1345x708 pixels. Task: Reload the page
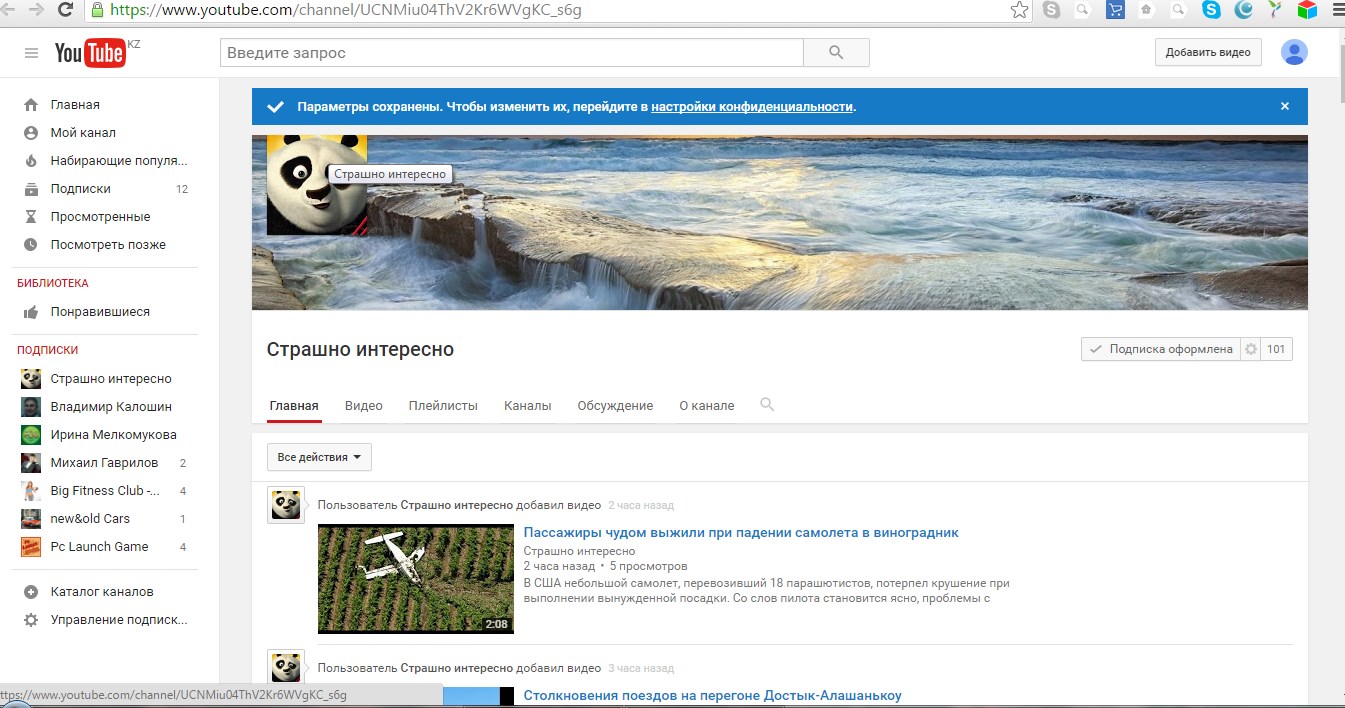(x=65, y=10)
